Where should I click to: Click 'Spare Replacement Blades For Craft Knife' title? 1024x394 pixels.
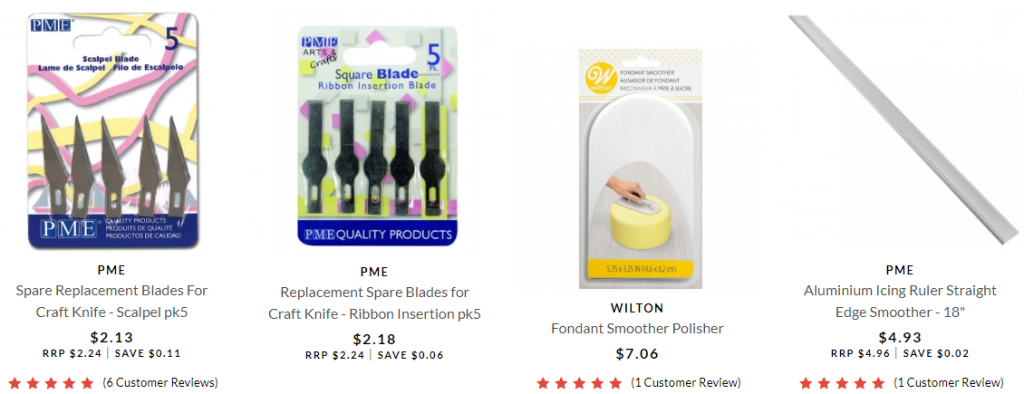(x=112, y=301)
